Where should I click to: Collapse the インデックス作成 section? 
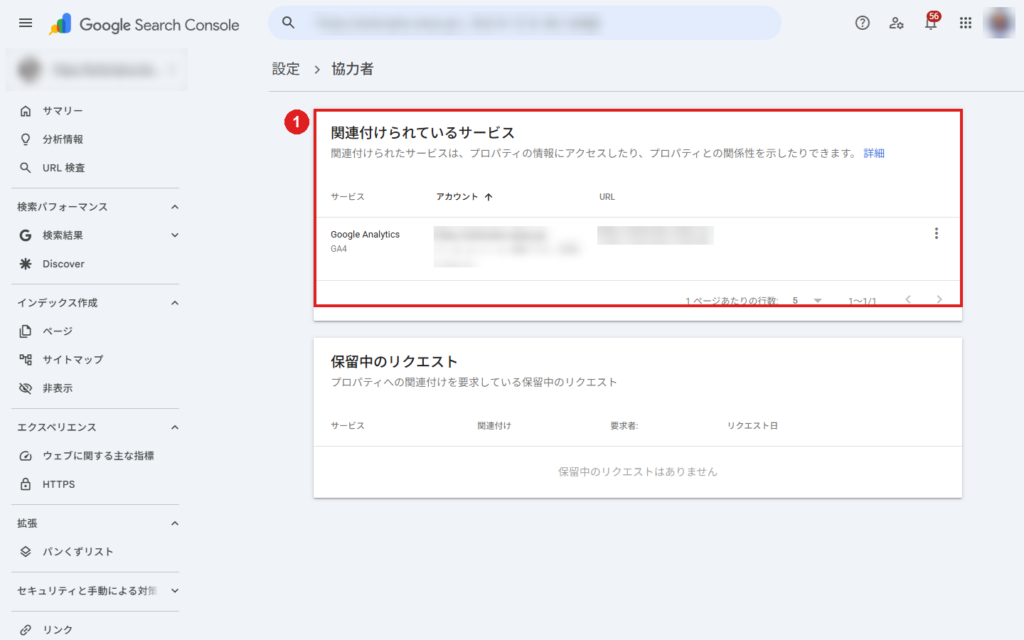174,303
